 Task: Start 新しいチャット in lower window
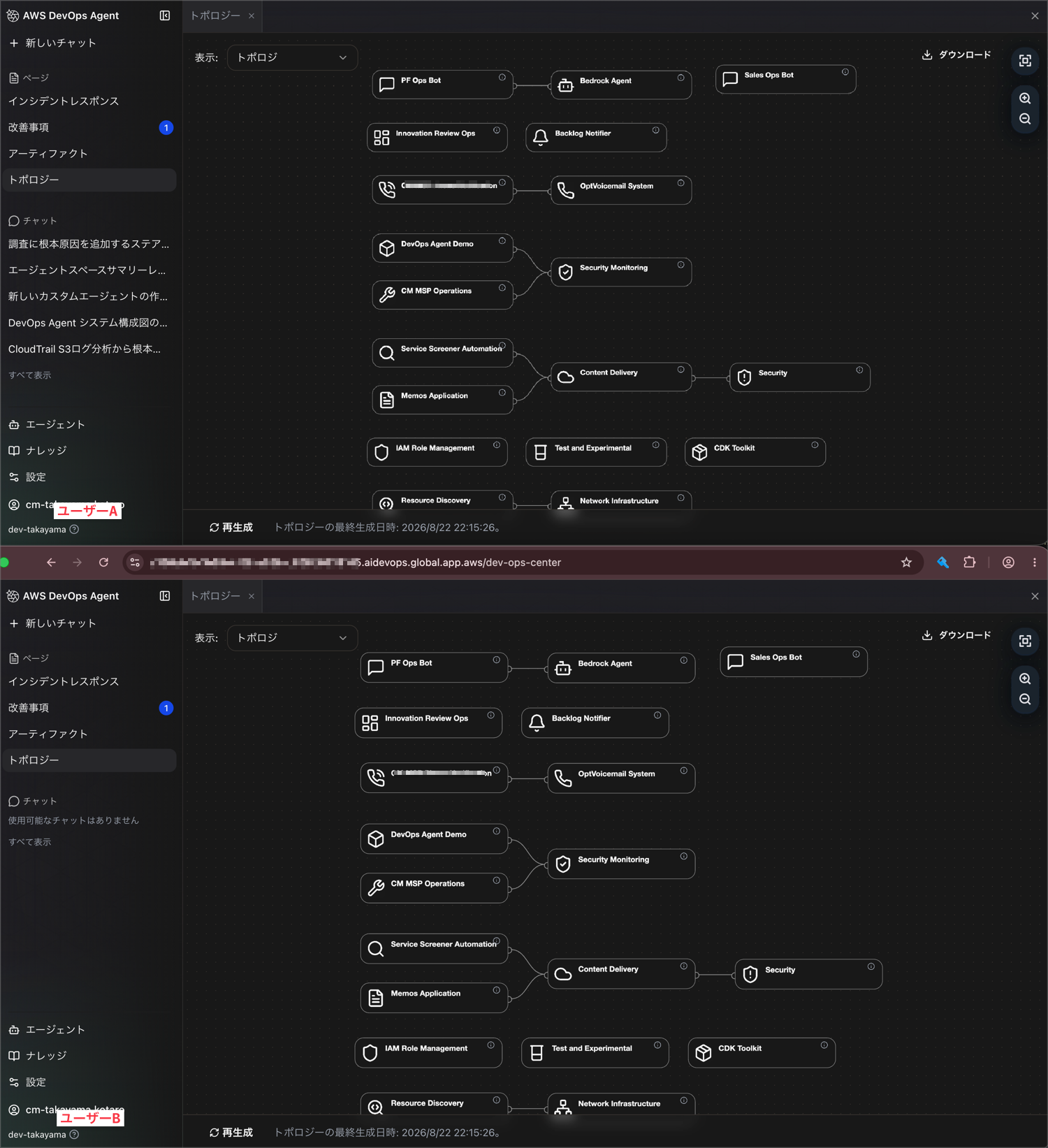coord(53,623)
